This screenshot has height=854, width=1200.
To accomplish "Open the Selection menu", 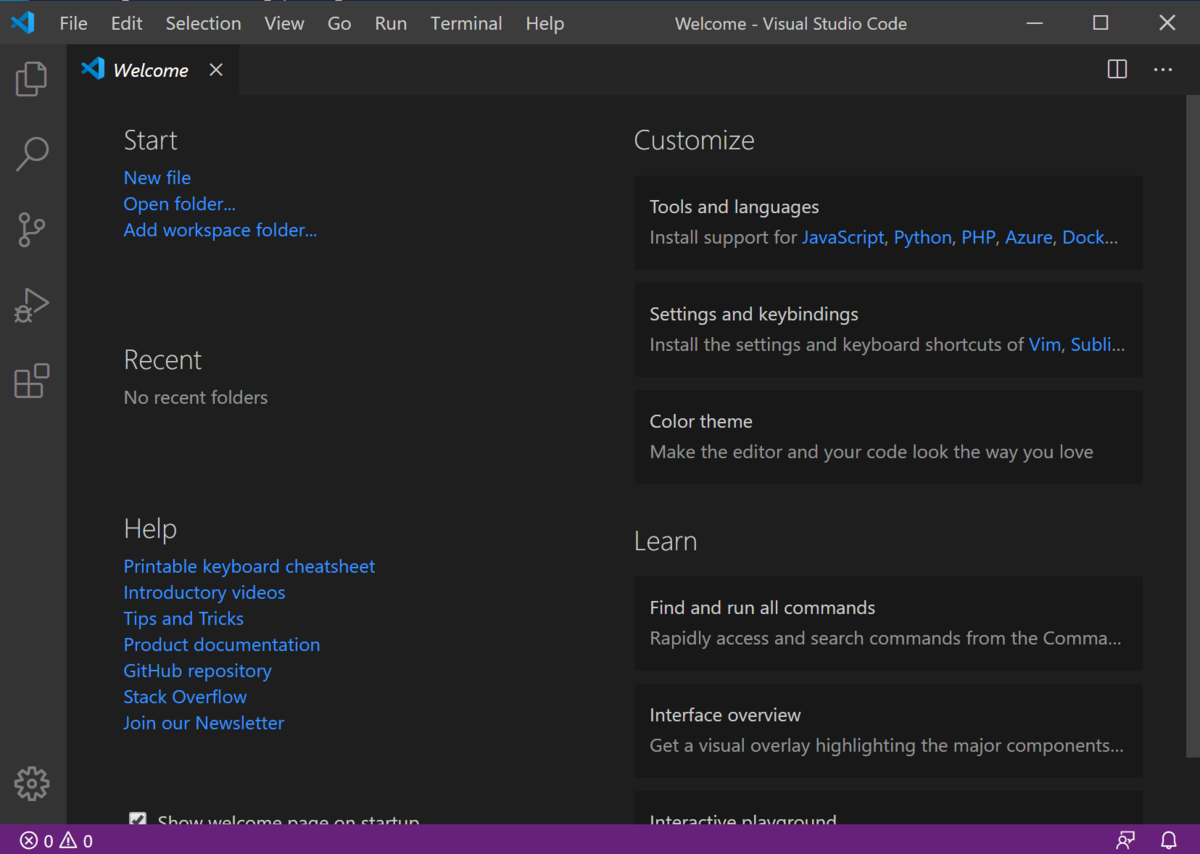I will [203, 23].
